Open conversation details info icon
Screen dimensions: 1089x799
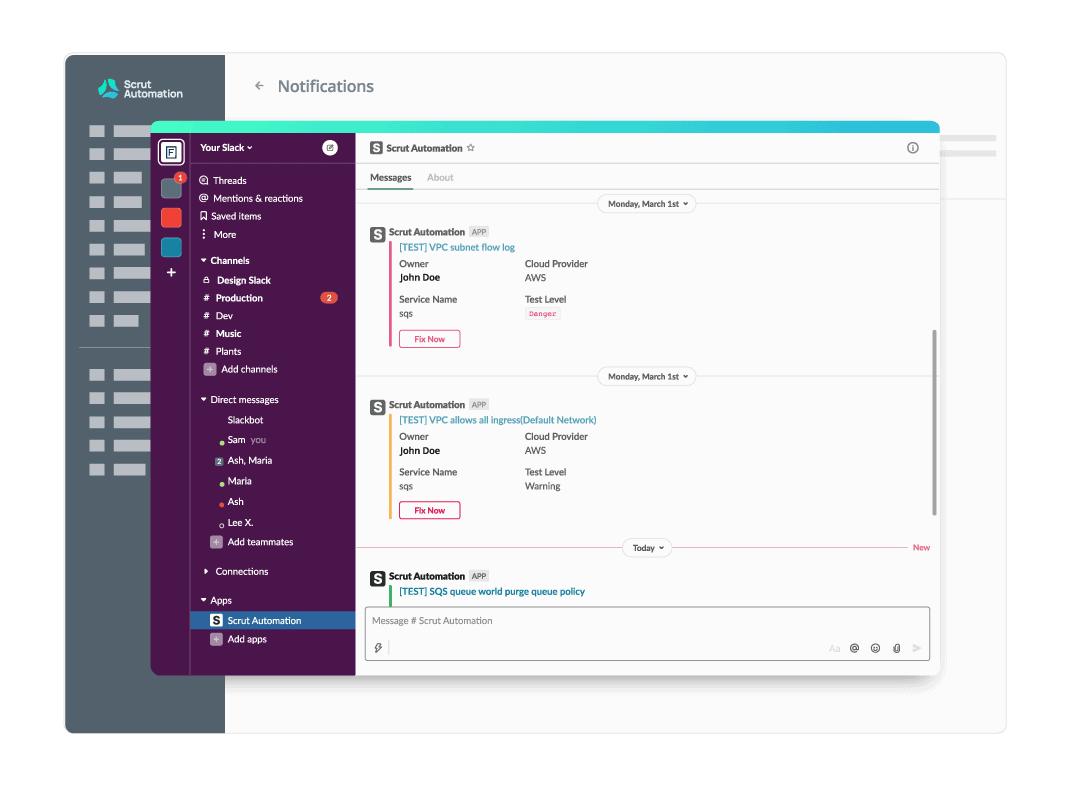click(913, 148)
